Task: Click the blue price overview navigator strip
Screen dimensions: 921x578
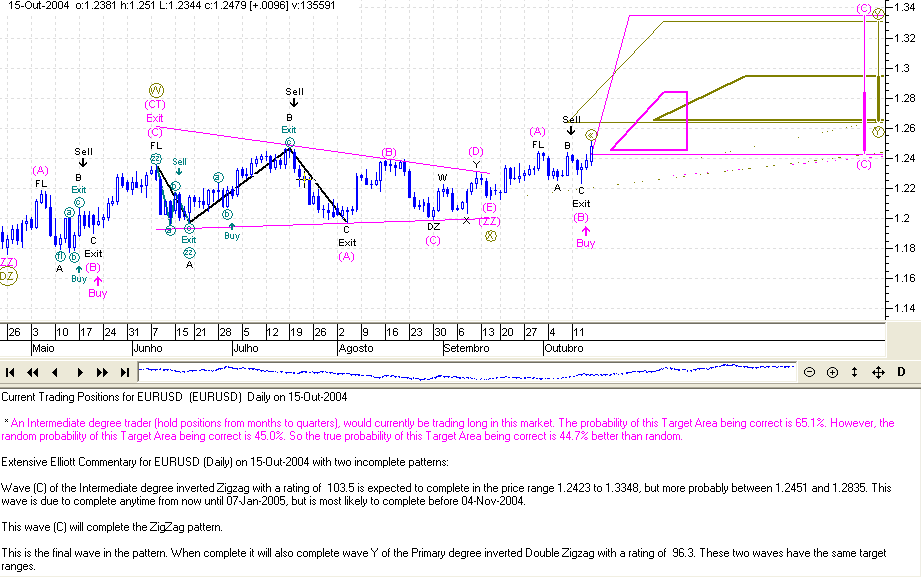Action: pos(467,372)
